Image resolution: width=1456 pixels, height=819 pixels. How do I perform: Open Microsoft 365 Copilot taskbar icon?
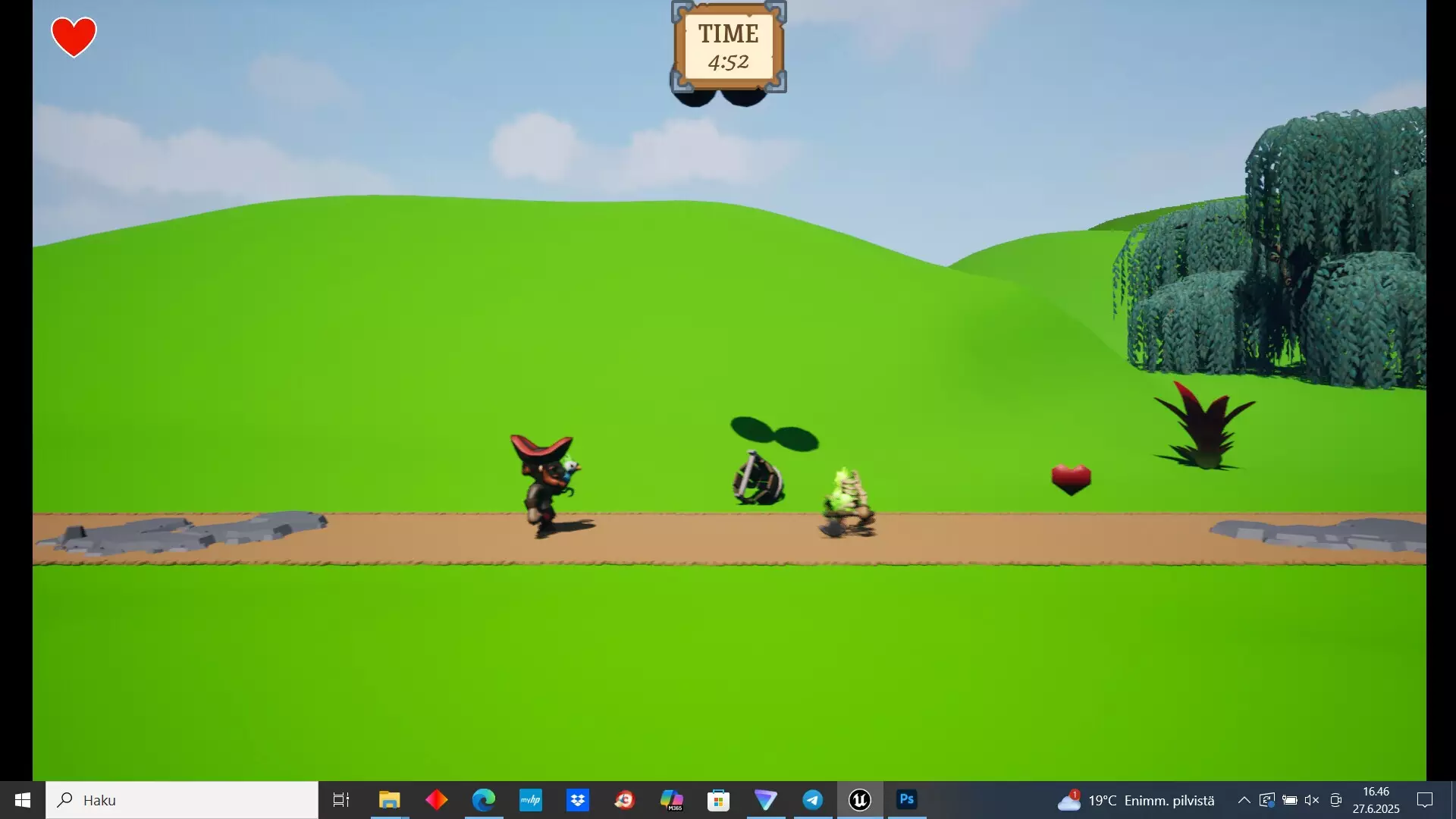671,800
